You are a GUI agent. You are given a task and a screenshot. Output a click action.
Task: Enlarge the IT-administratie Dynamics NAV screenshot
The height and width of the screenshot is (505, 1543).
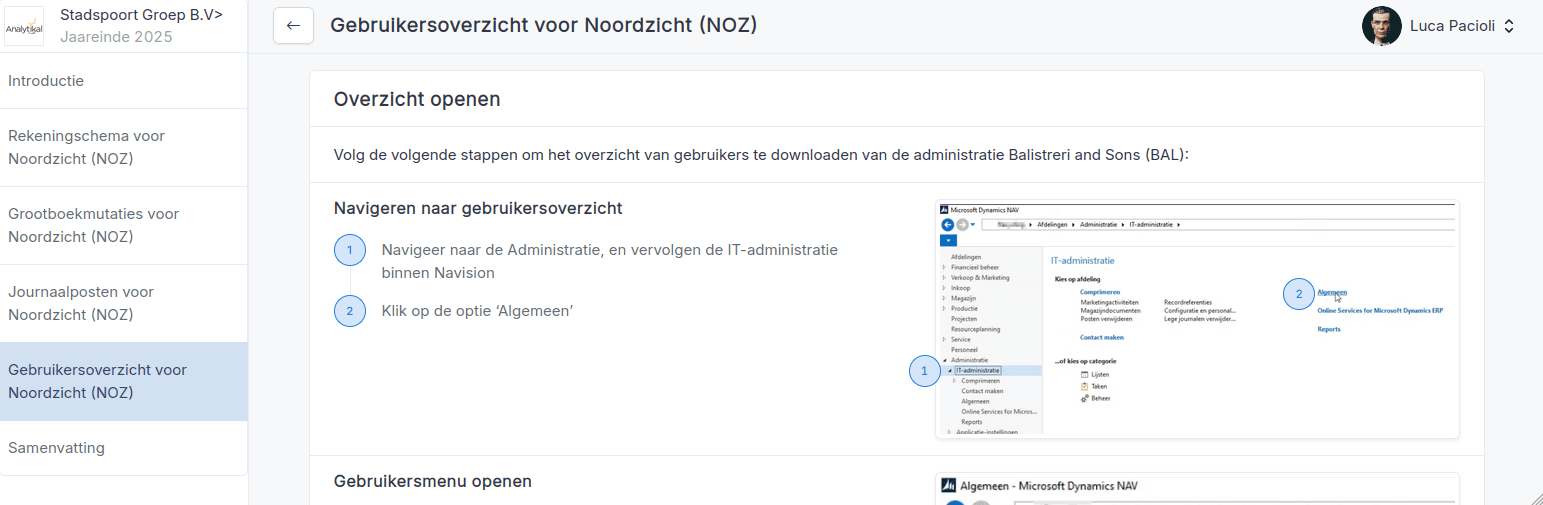coord(1197,319)
